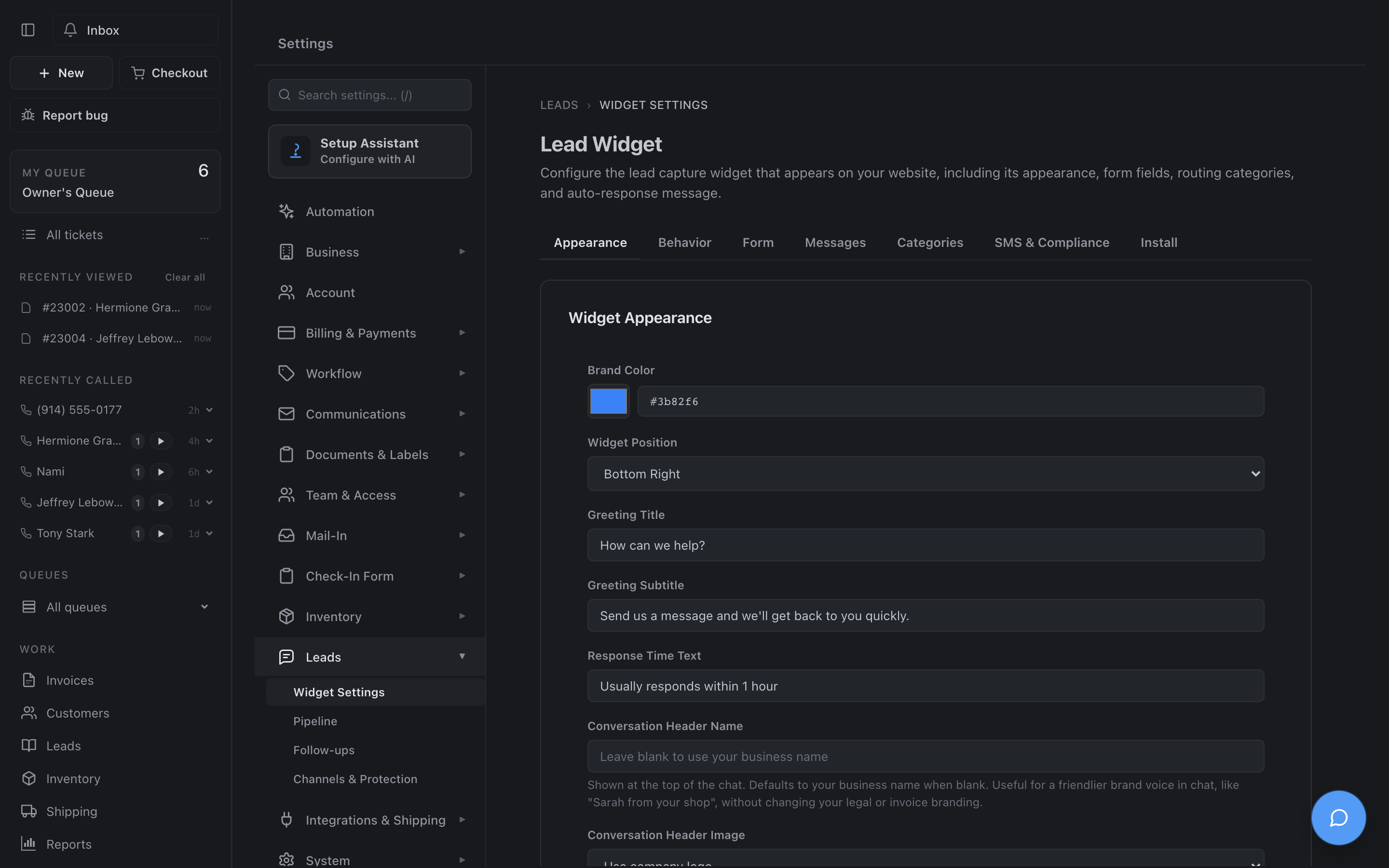The height and width of the screenshot is (868, 1389).
Task: Click the Setup Assistant AI icon
Action: pos(296,151)
